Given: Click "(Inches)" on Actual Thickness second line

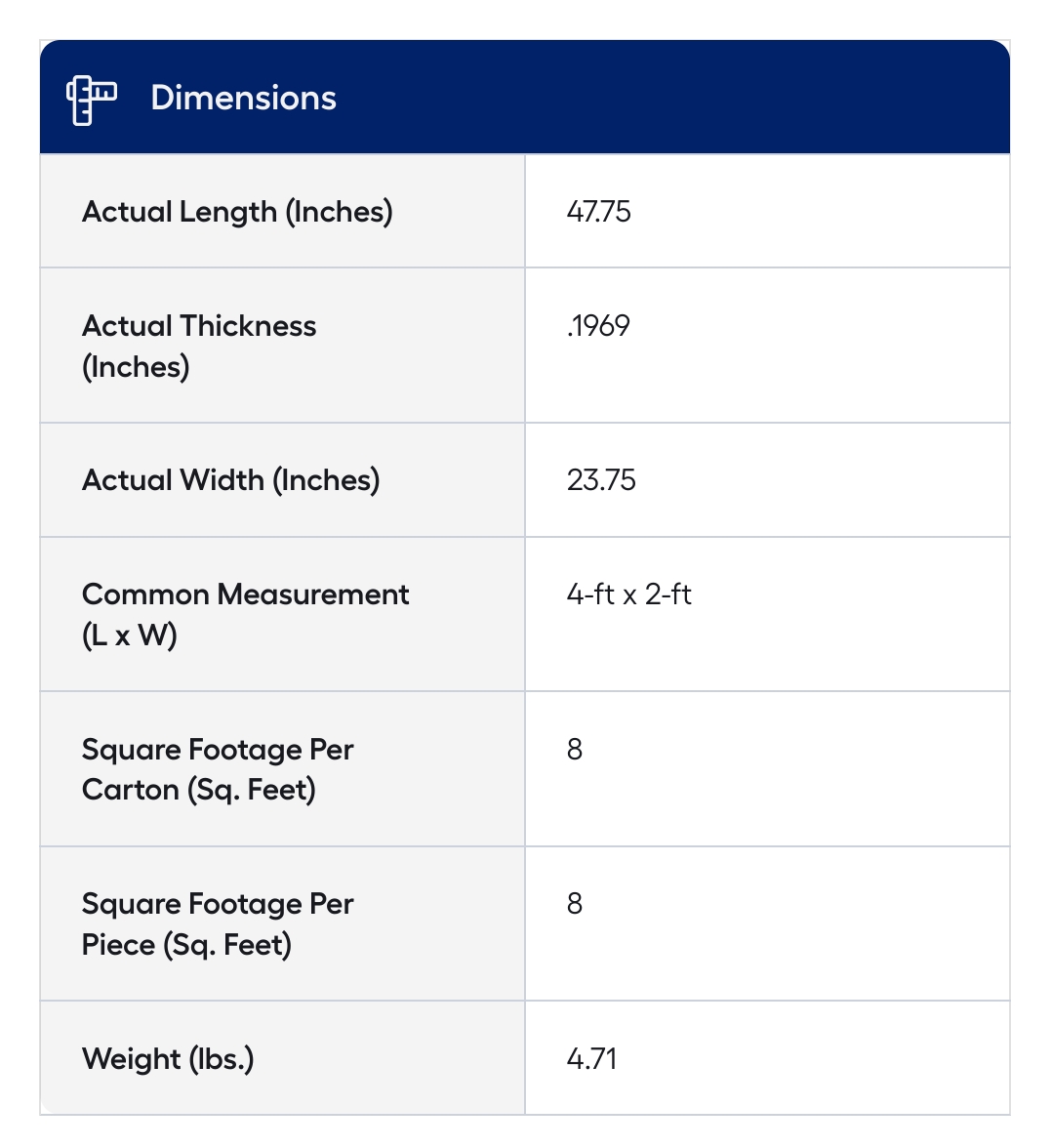Looking at the screenshot, I should click(x=136, y=367).
